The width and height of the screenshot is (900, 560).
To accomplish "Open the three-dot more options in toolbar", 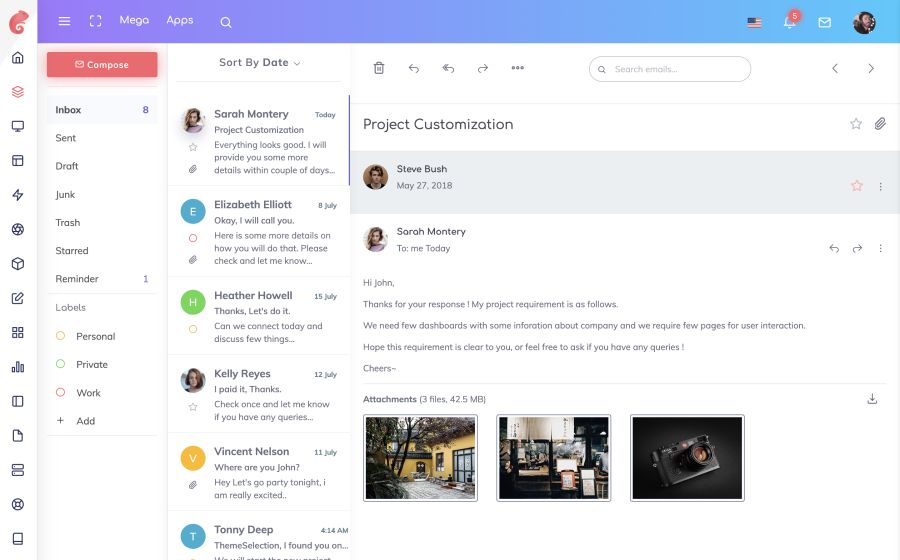I will click(x=518, y=68).
